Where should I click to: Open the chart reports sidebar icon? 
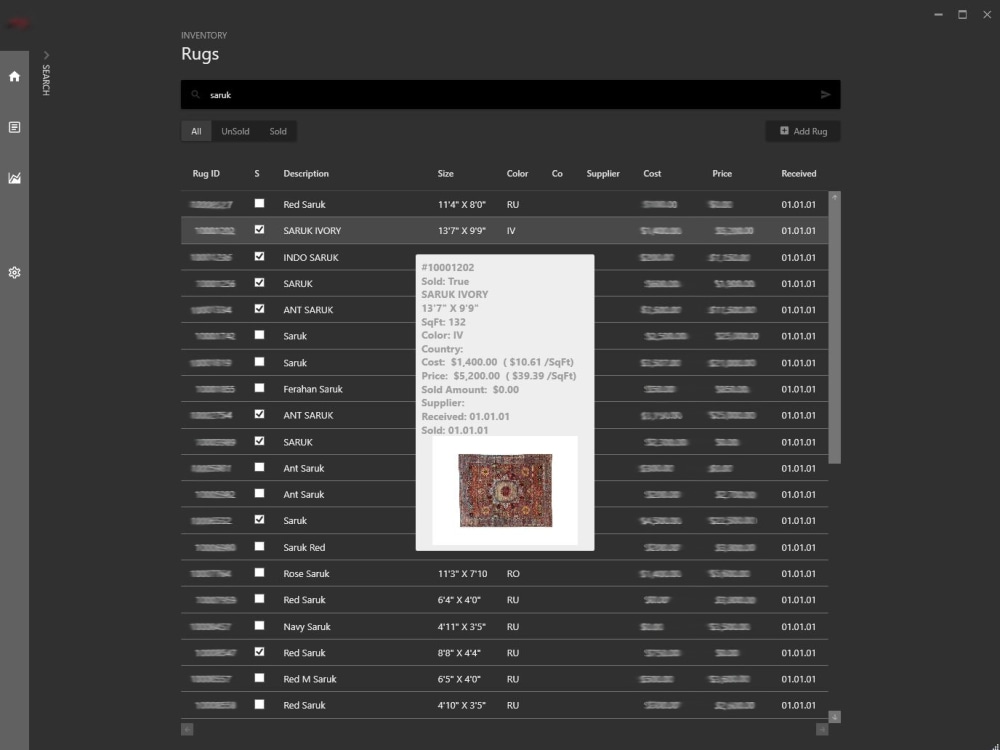click(x=14, y=178)
